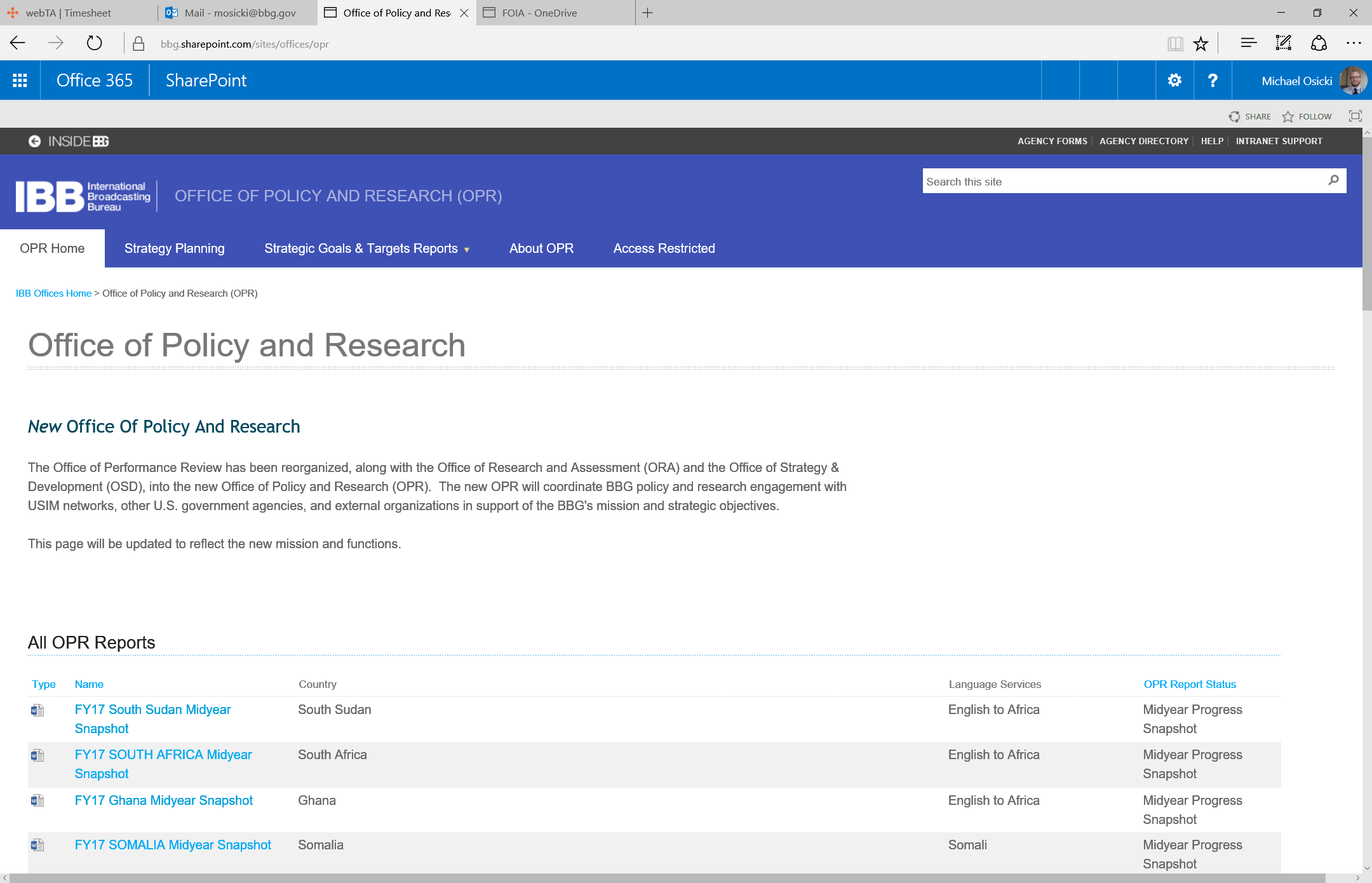Open FY17 Ghana Midyear Snapshot
The height and width of the screenshot is (883, 1372).
coord(163,800)
